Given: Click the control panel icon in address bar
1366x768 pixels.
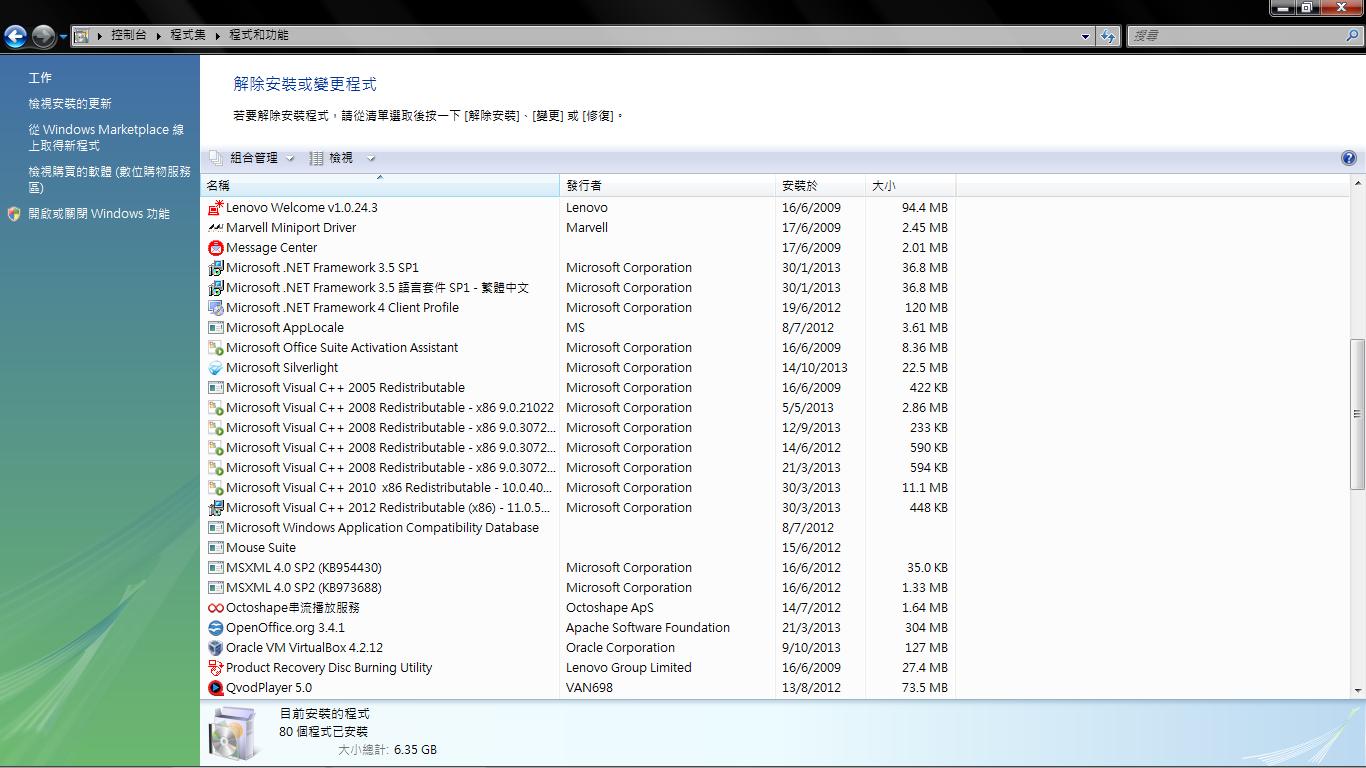Looking at the screenshot, I should (82, 36).
